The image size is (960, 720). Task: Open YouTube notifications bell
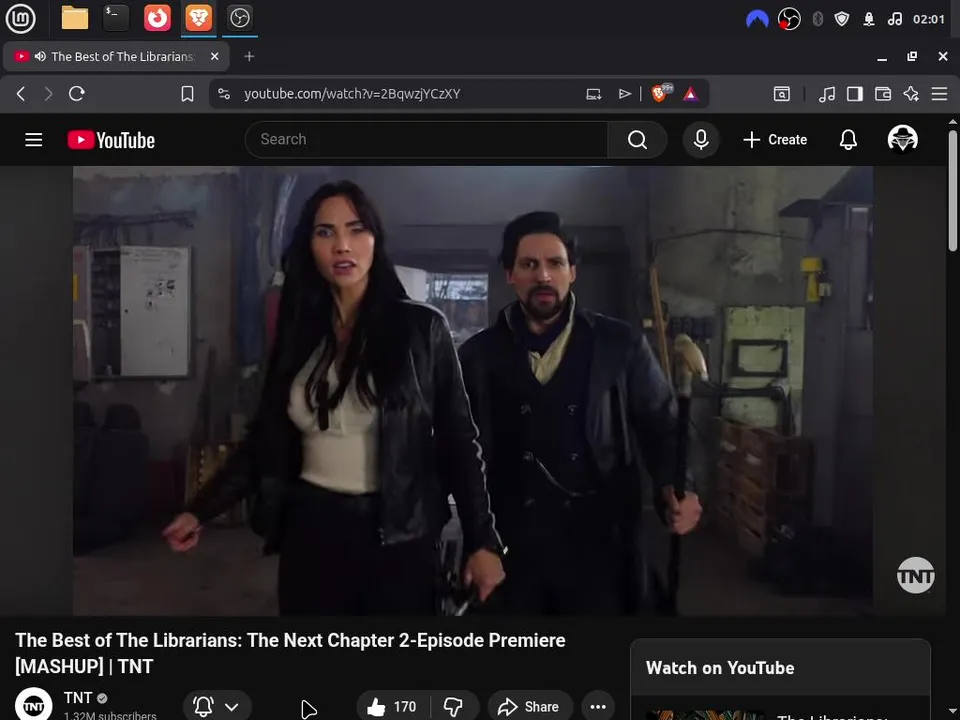(848, 140)
